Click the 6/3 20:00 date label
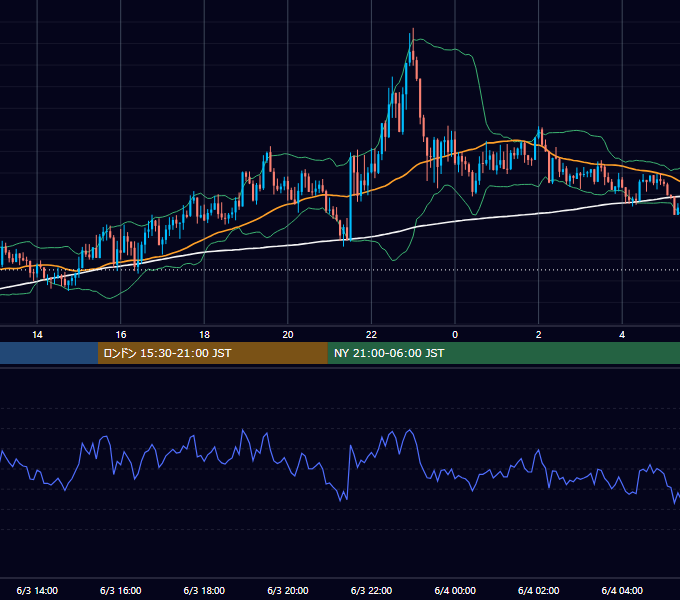Viewport: 680px width, 600px height. click(x=288, y=590)
